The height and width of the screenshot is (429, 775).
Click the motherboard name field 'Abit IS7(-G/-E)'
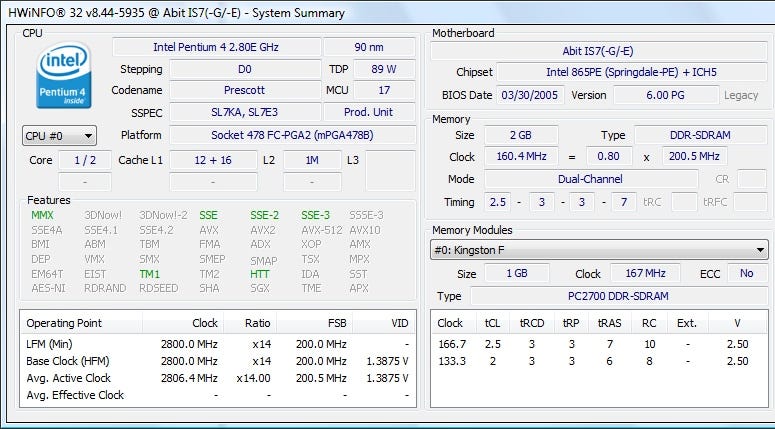(x=598, y=51)
